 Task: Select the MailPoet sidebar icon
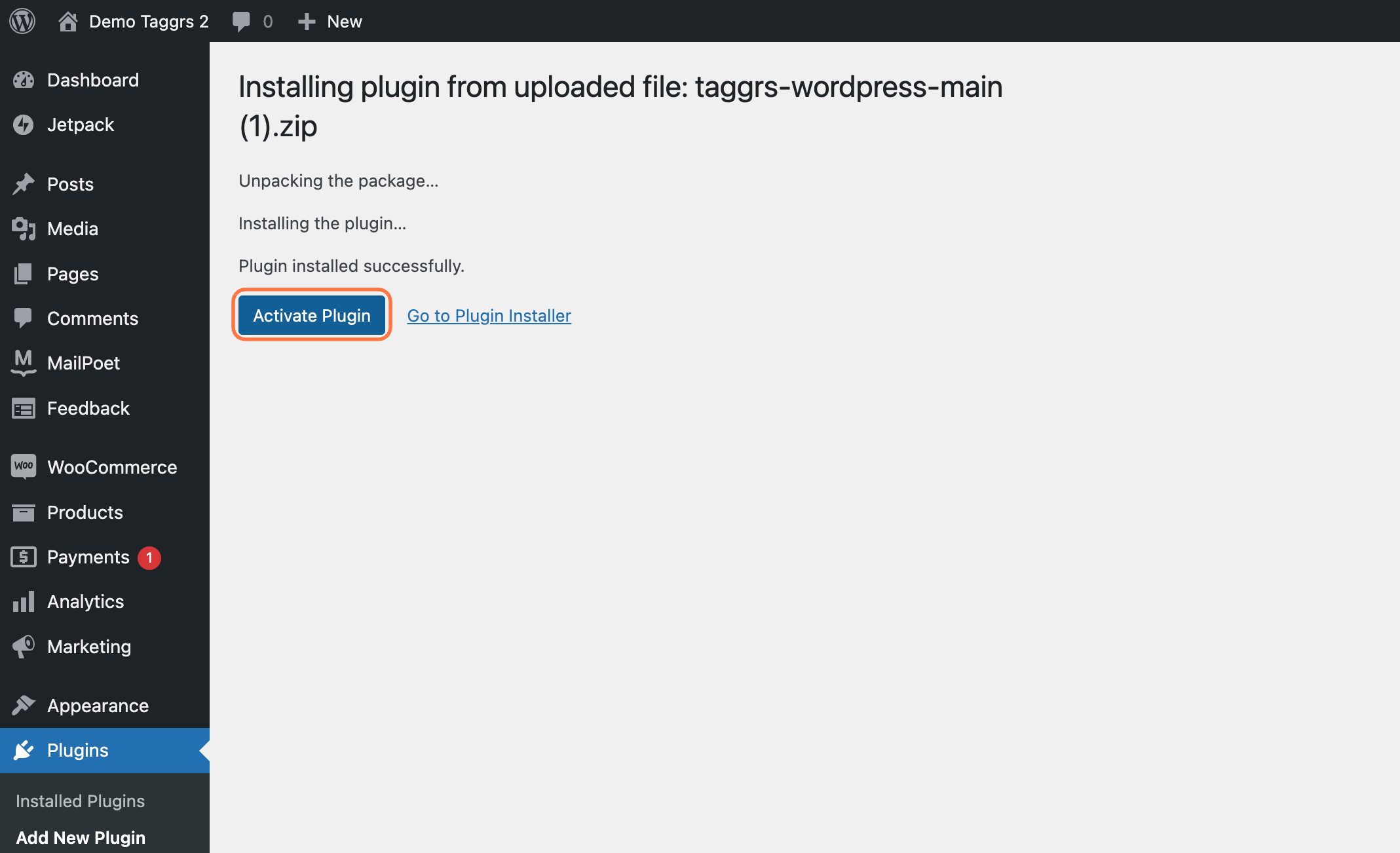[23, 362]
